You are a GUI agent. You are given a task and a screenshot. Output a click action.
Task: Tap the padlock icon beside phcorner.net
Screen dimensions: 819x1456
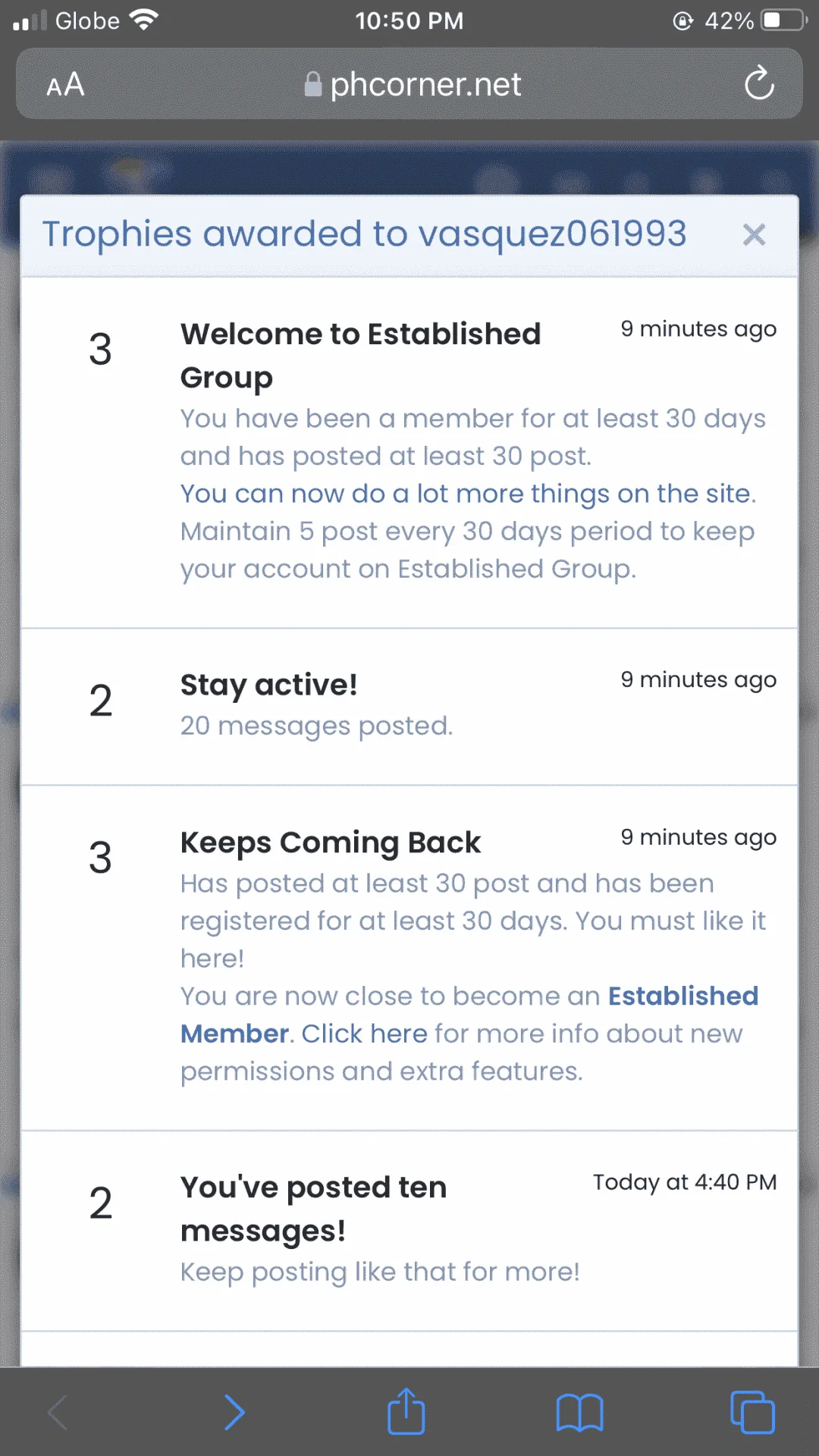click(312, 84)
